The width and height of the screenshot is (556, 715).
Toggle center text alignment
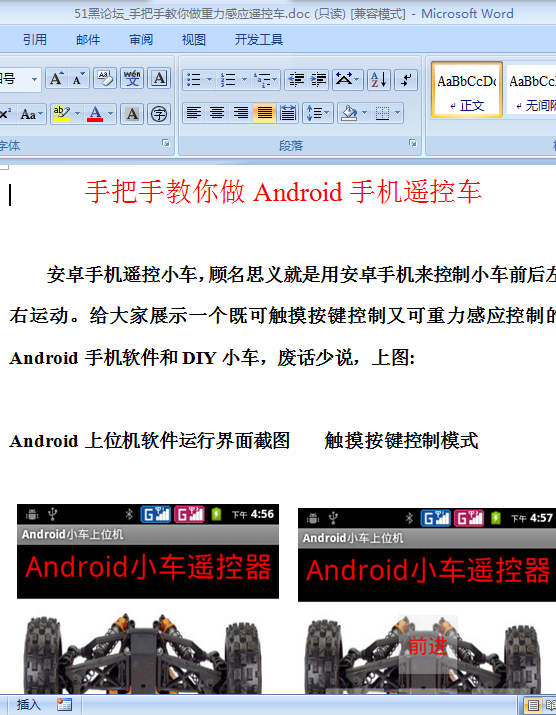click(217, 113)
